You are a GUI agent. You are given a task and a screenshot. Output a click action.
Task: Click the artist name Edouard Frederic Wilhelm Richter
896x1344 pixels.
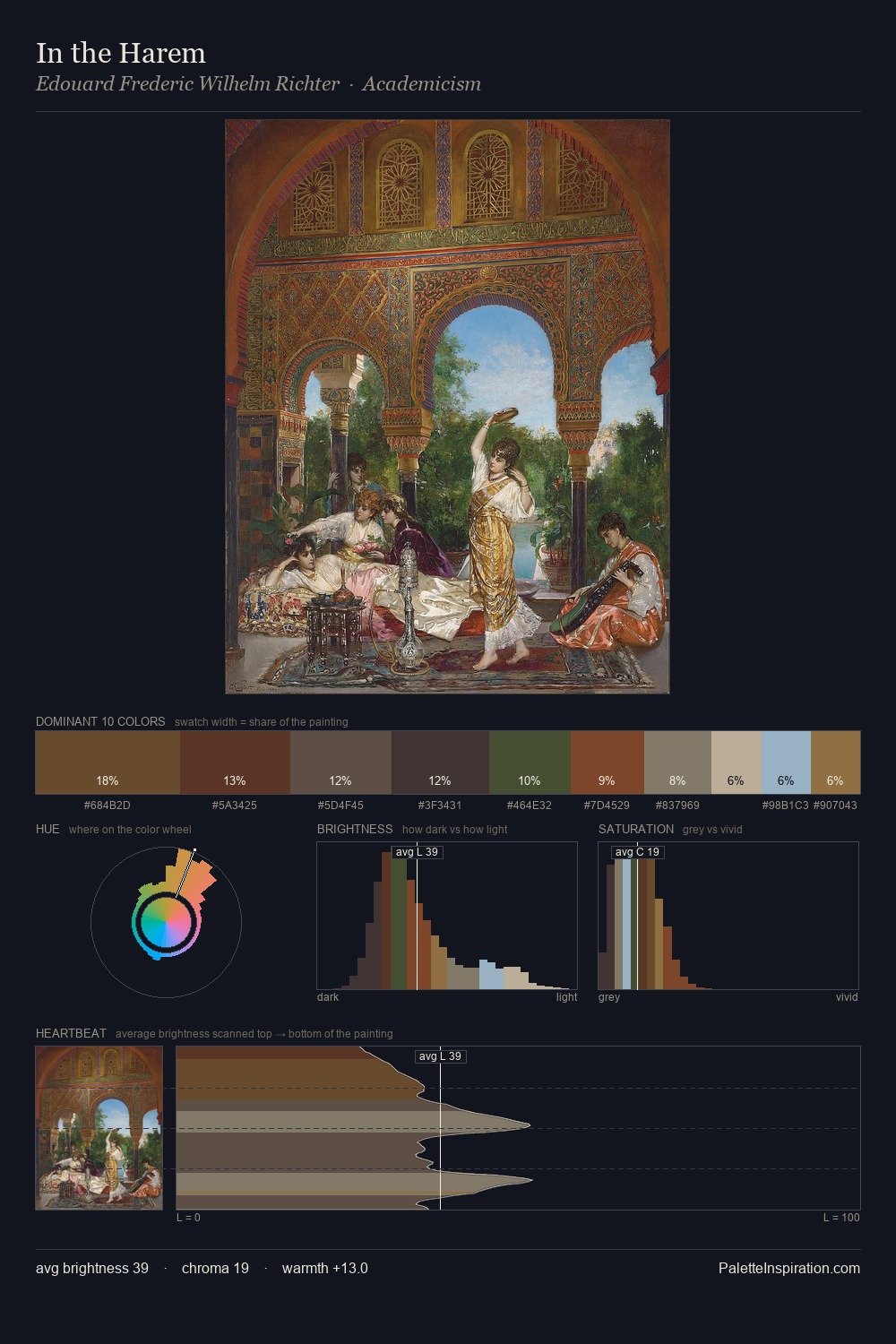click(x=188, y=84)
